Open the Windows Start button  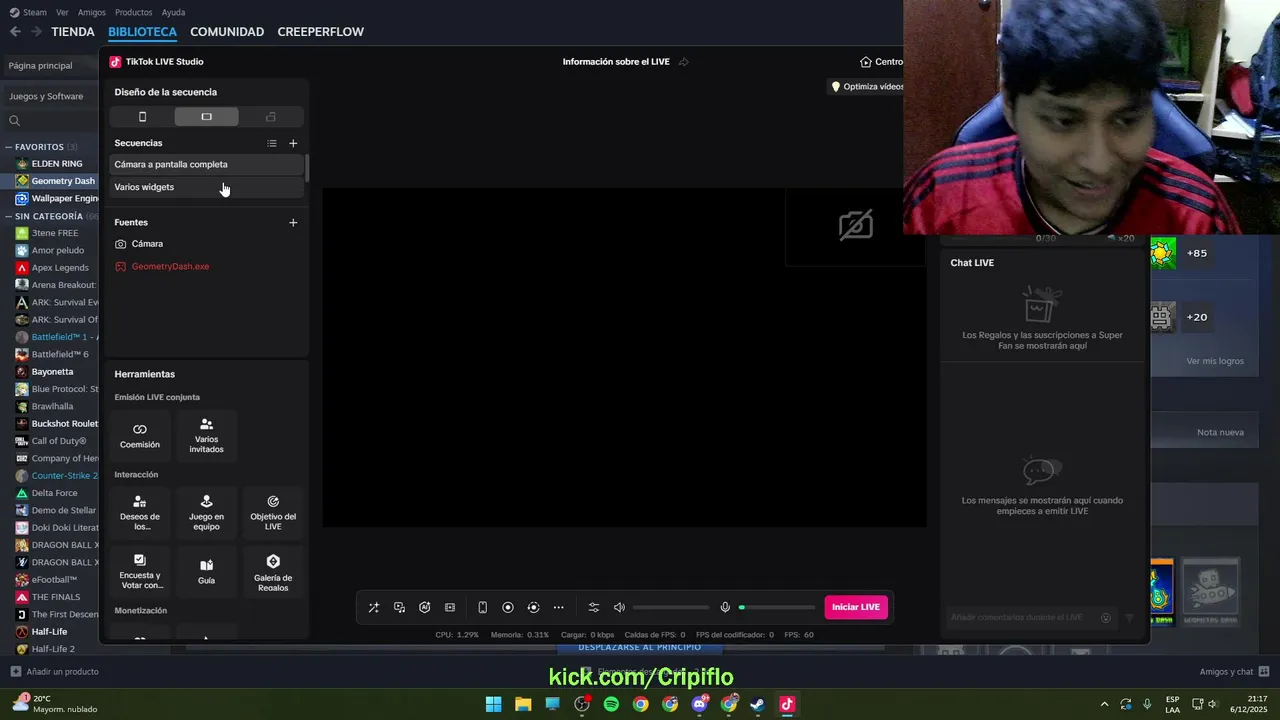[x=493, y=704]
